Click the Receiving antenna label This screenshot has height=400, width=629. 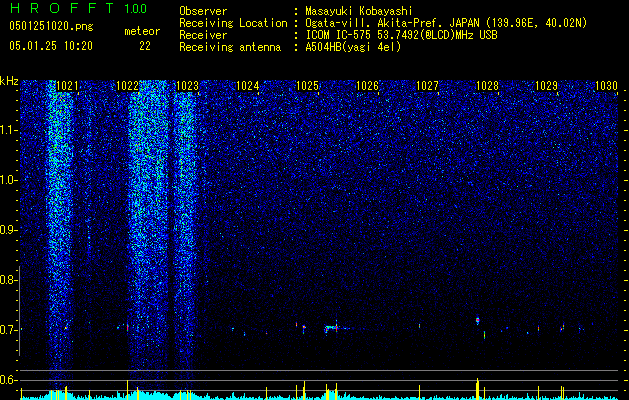click(x=230, y=47)
